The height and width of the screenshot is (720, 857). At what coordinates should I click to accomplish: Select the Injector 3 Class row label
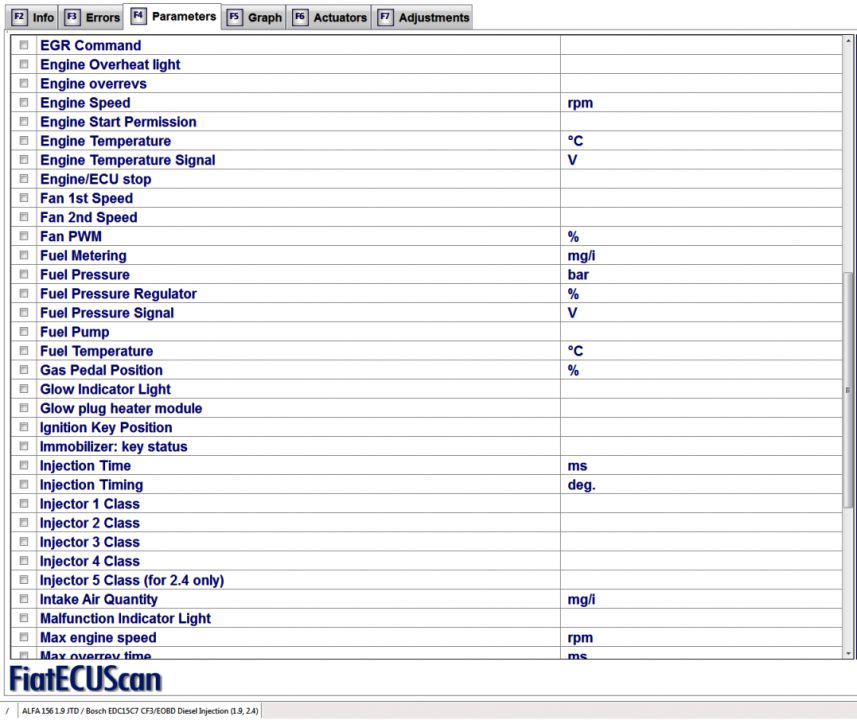(90, 542)
